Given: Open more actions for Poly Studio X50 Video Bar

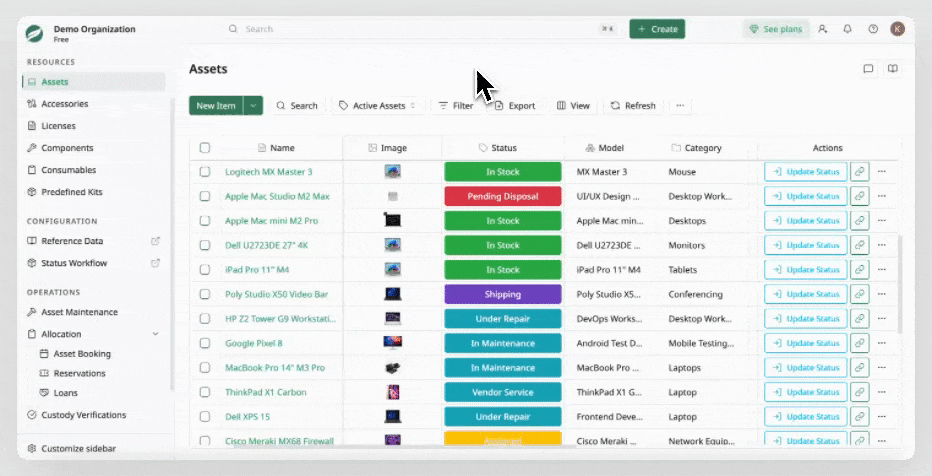Looking at the screenshot, I should coord(882,294).
